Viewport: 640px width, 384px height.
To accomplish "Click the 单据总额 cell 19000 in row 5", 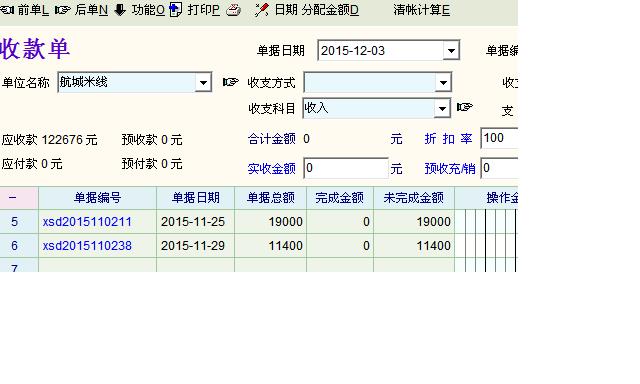I will click(271, 222).
